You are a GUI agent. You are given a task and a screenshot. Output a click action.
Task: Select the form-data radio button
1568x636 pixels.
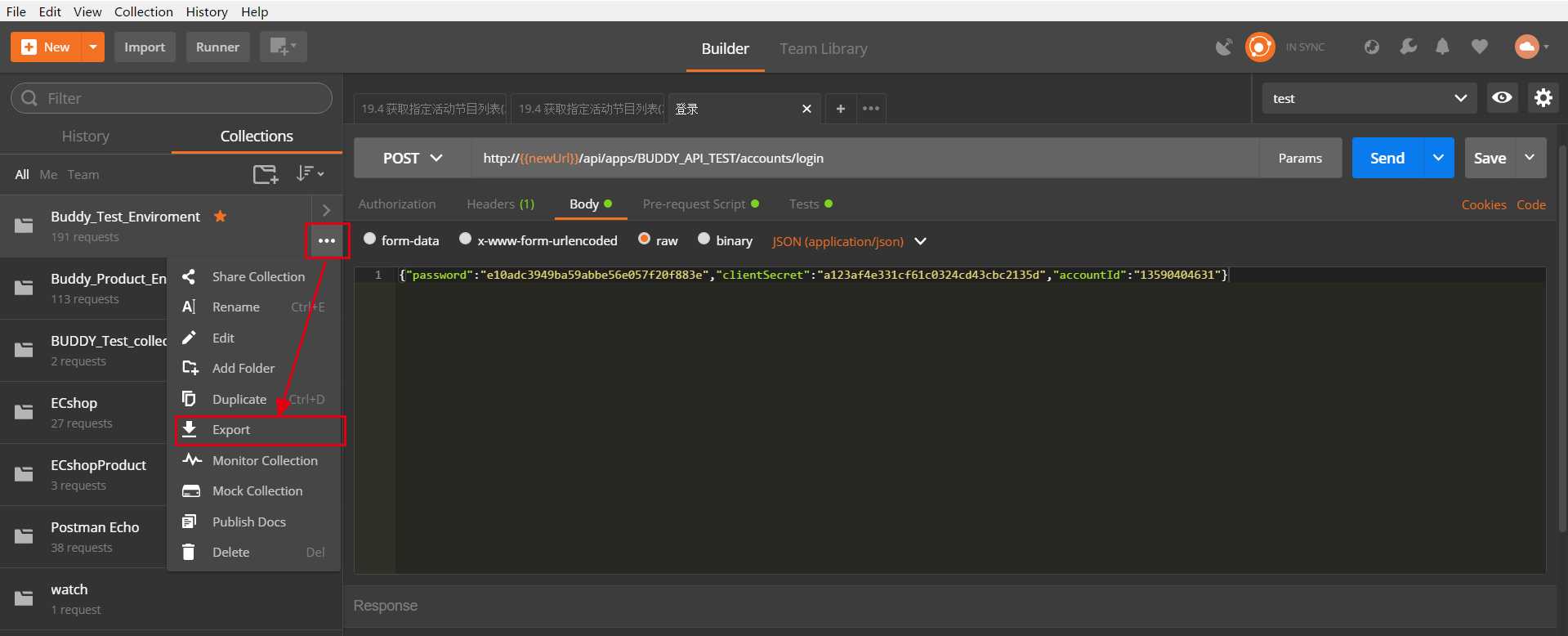[x=369, y=239]
